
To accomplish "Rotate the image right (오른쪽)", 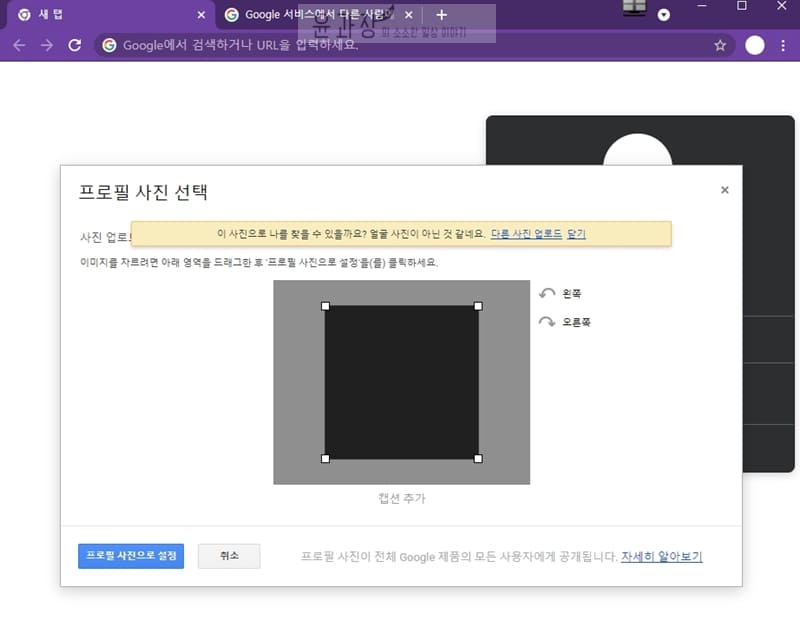I will tap(564, 322).
